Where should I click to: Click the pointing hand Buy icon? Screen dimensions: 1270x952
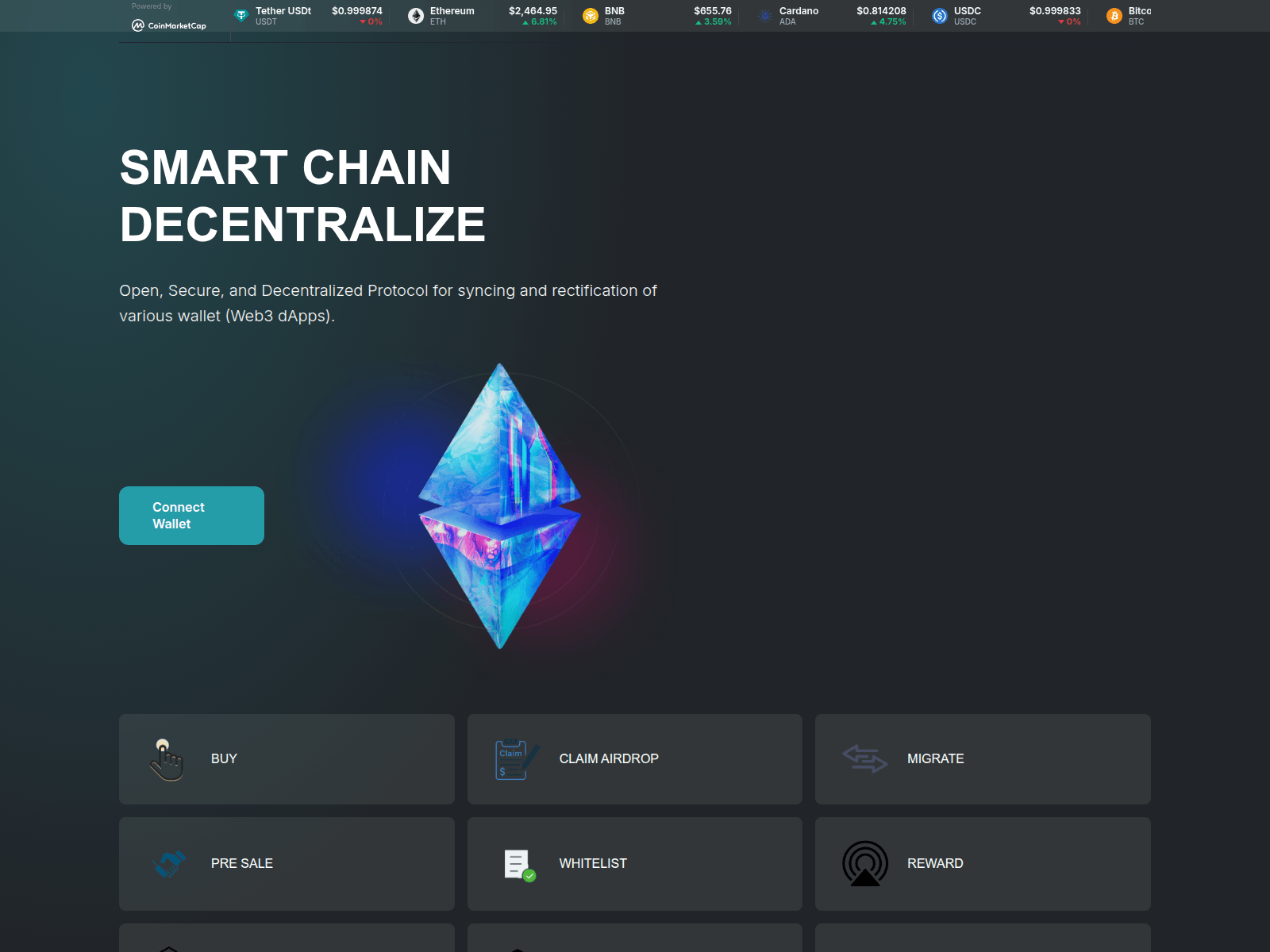[x=166, y=759]
